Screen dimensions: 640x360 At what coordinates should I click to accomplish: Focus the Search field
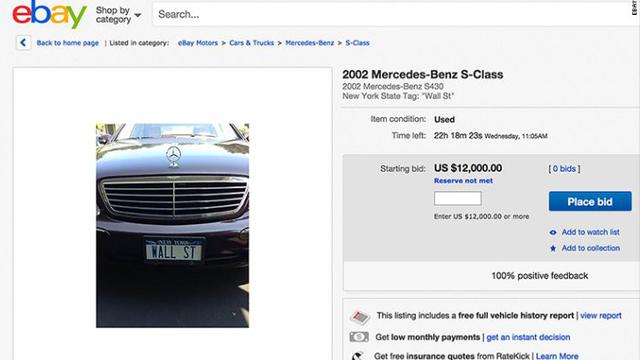point(394,14)
